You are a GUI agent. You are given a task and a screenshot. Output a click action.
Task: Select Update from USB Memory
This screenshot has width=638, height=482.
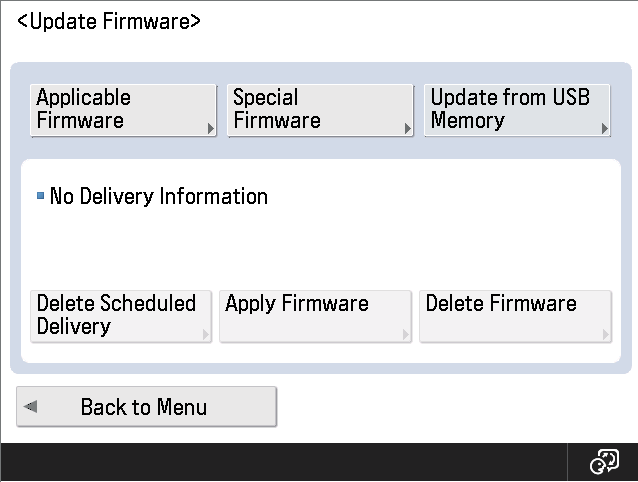(517, 110)
